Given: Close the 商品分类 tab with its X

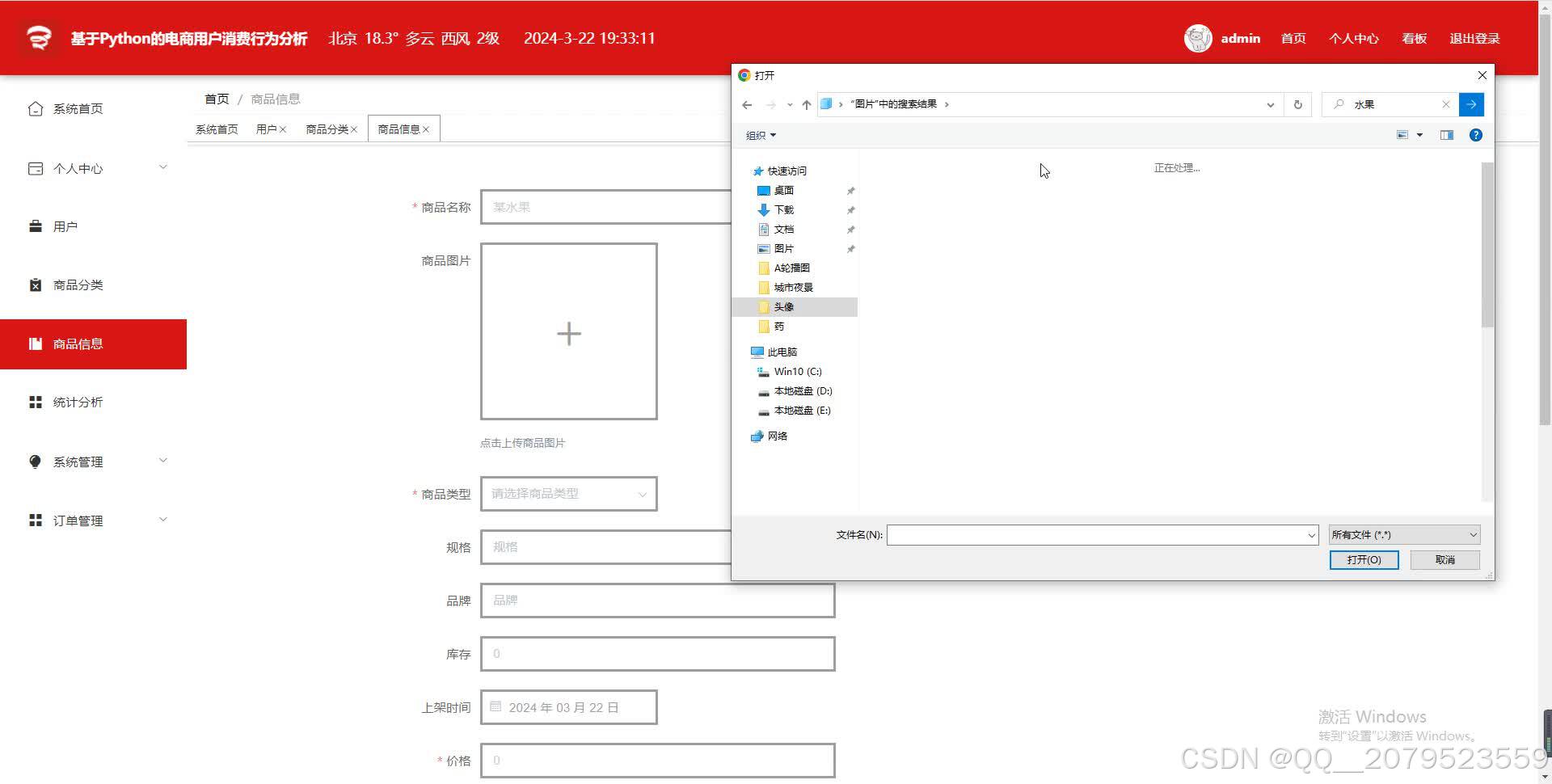Looking at the screenshot, I should [x=354, y=129].
